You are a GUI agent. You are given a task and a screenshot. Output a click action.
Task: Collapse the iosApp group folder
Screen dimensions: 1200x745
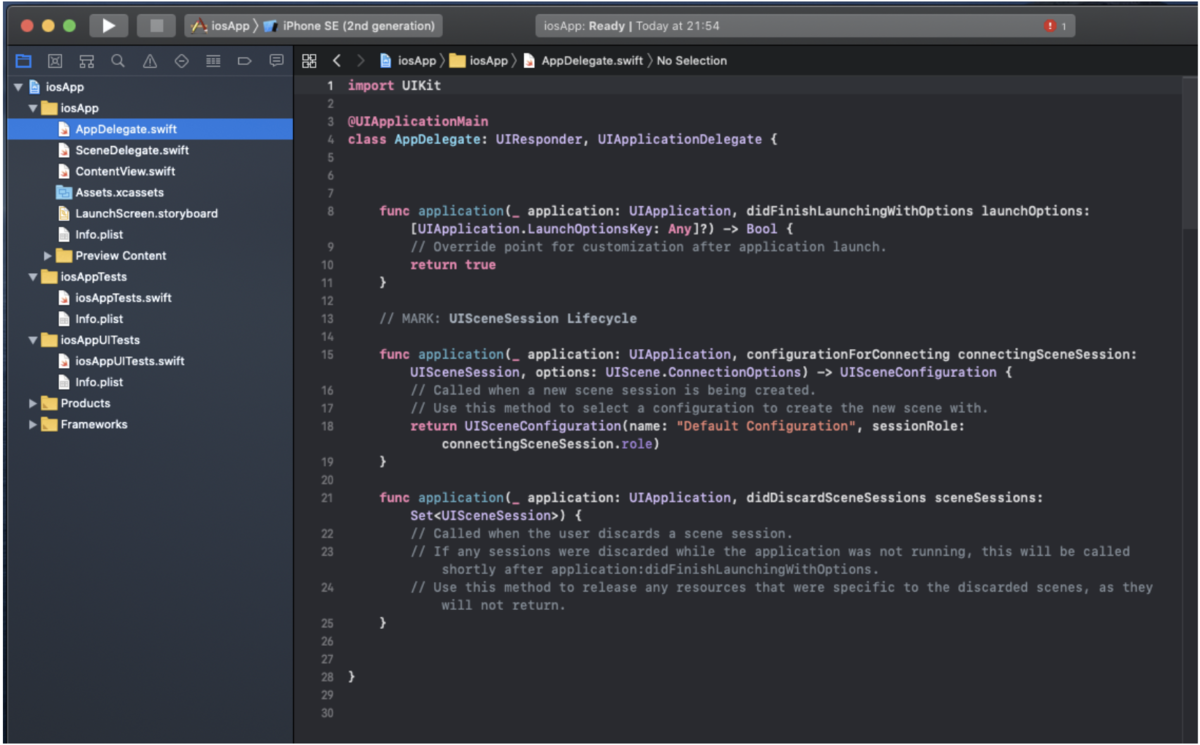point(33,108)
